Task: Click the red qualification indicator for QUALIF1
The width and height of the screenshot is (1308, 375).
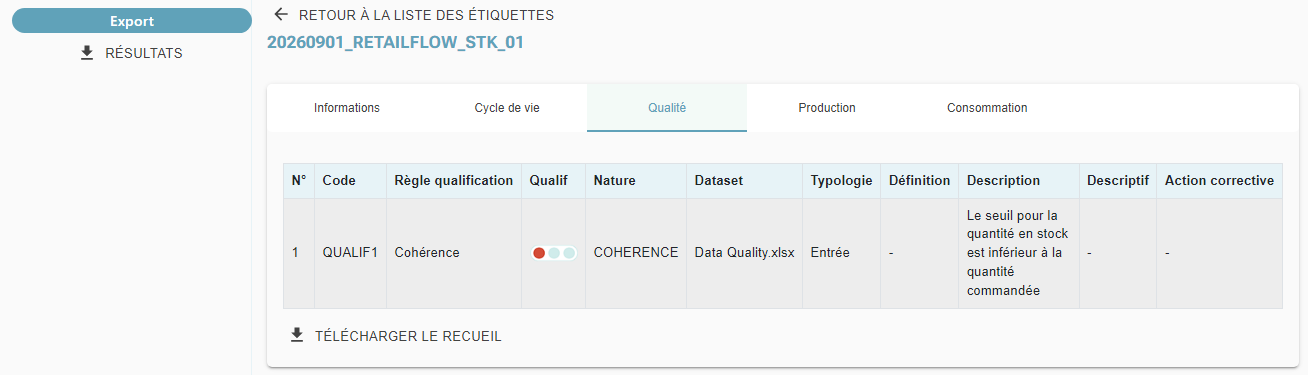Action: (539, 253)
